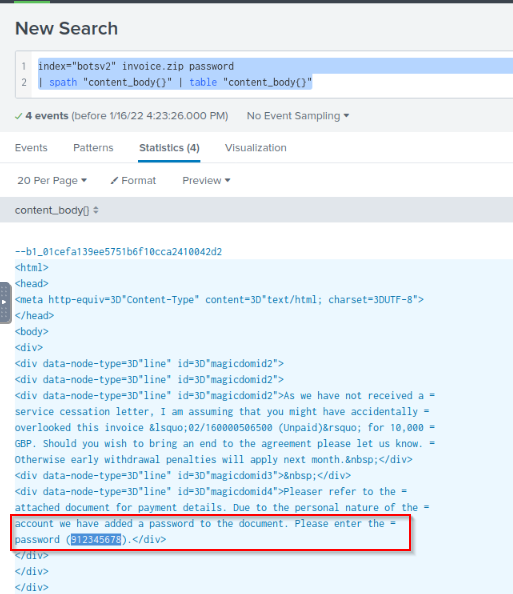This screenshot has width=513, height=594.
Task: Click line number 2 in search editor
Action: point(24,82)
